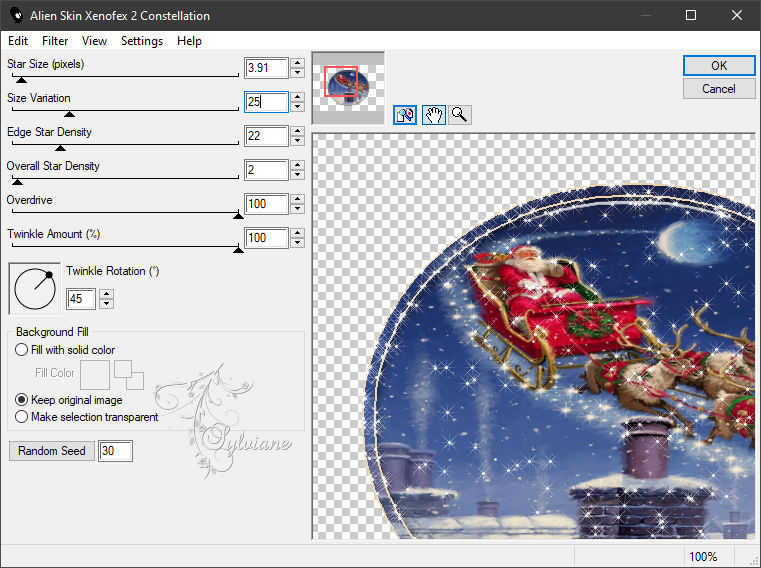Viewport: 761px width, 568px height.
Task: Maximize the Constellation window
Action: coord(691,16)
